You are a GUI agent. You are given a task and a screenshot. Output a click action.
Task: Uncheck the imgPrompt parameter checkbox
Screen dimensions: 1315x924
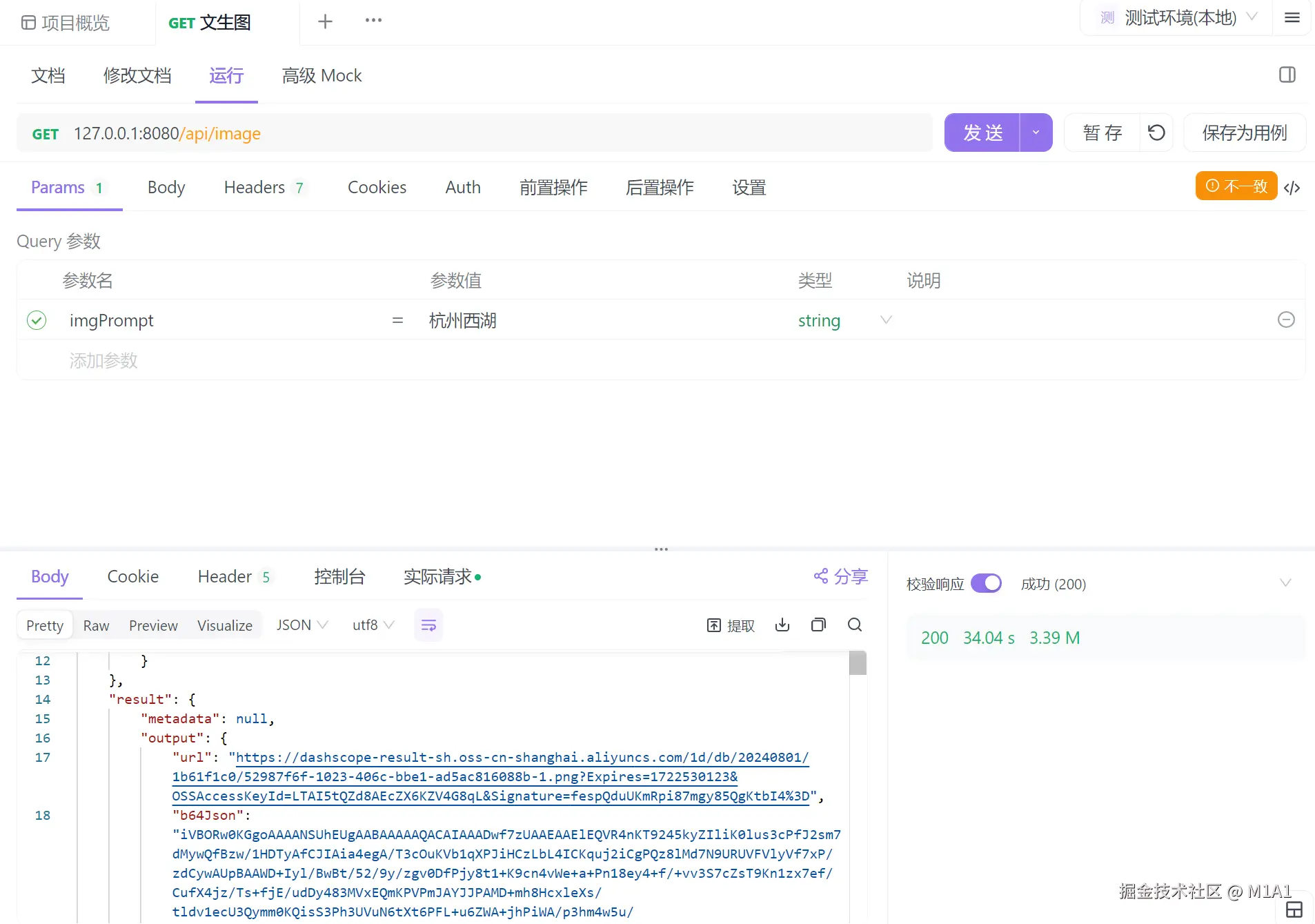(x=37, y=320)
